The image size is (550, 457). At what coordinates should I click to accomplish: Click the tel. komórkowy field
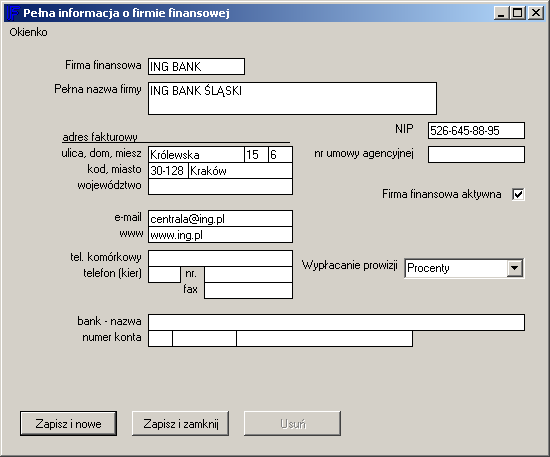click(220, 258)
